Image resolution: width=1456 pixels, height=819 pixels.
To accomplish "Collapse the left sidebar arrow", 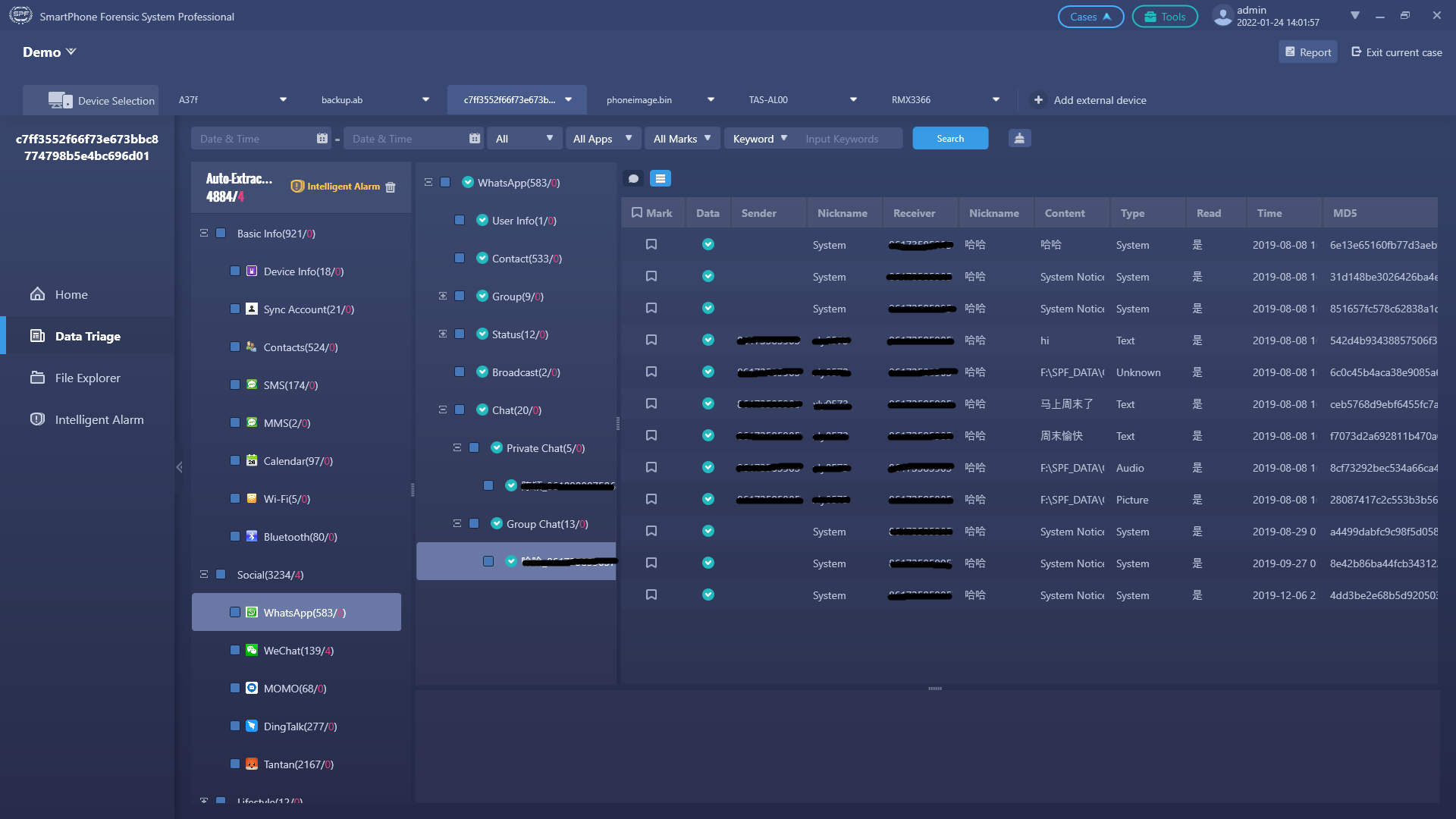I will [x=179, y=467].
